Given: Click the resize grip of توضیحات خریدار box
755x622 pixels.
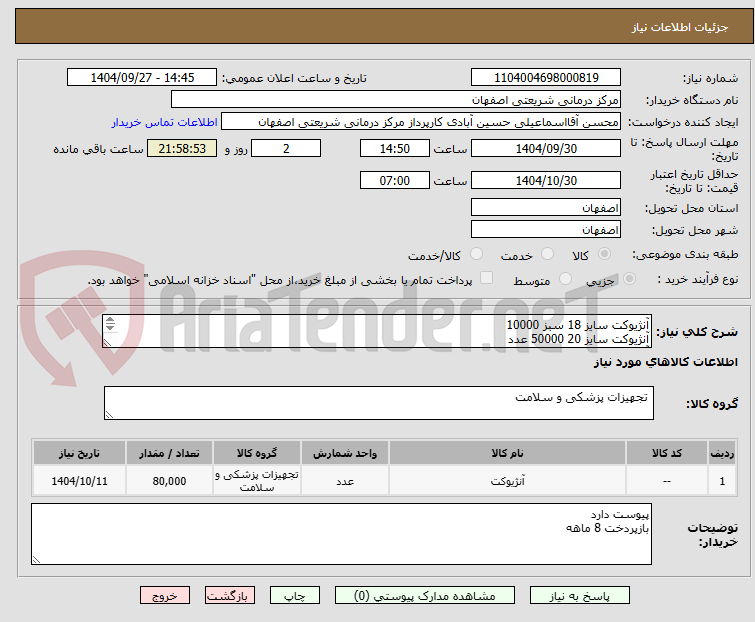Looking at the screenshot, I should pyautogui.click(x=37, y=559).
